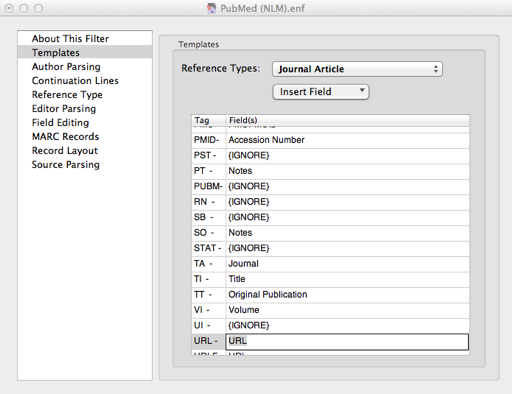This screenshot has width=512, height=394.
Task: Click the {IGNORE} field in PST row
Action: click(348, 155)
